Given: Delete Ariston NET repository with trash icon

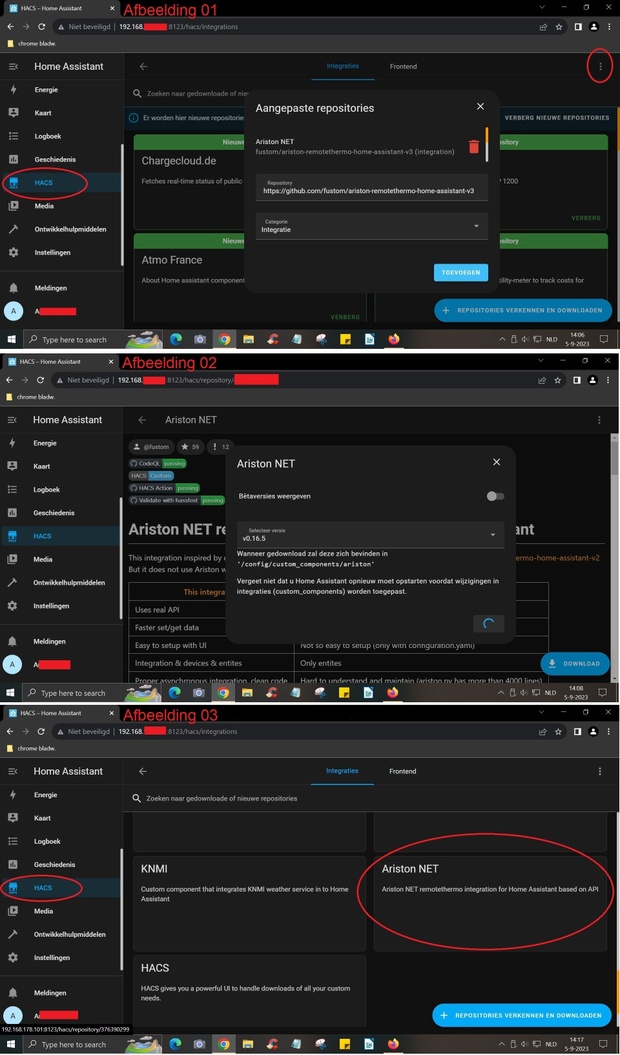Looking at the screenshot, I should (474, 147).
